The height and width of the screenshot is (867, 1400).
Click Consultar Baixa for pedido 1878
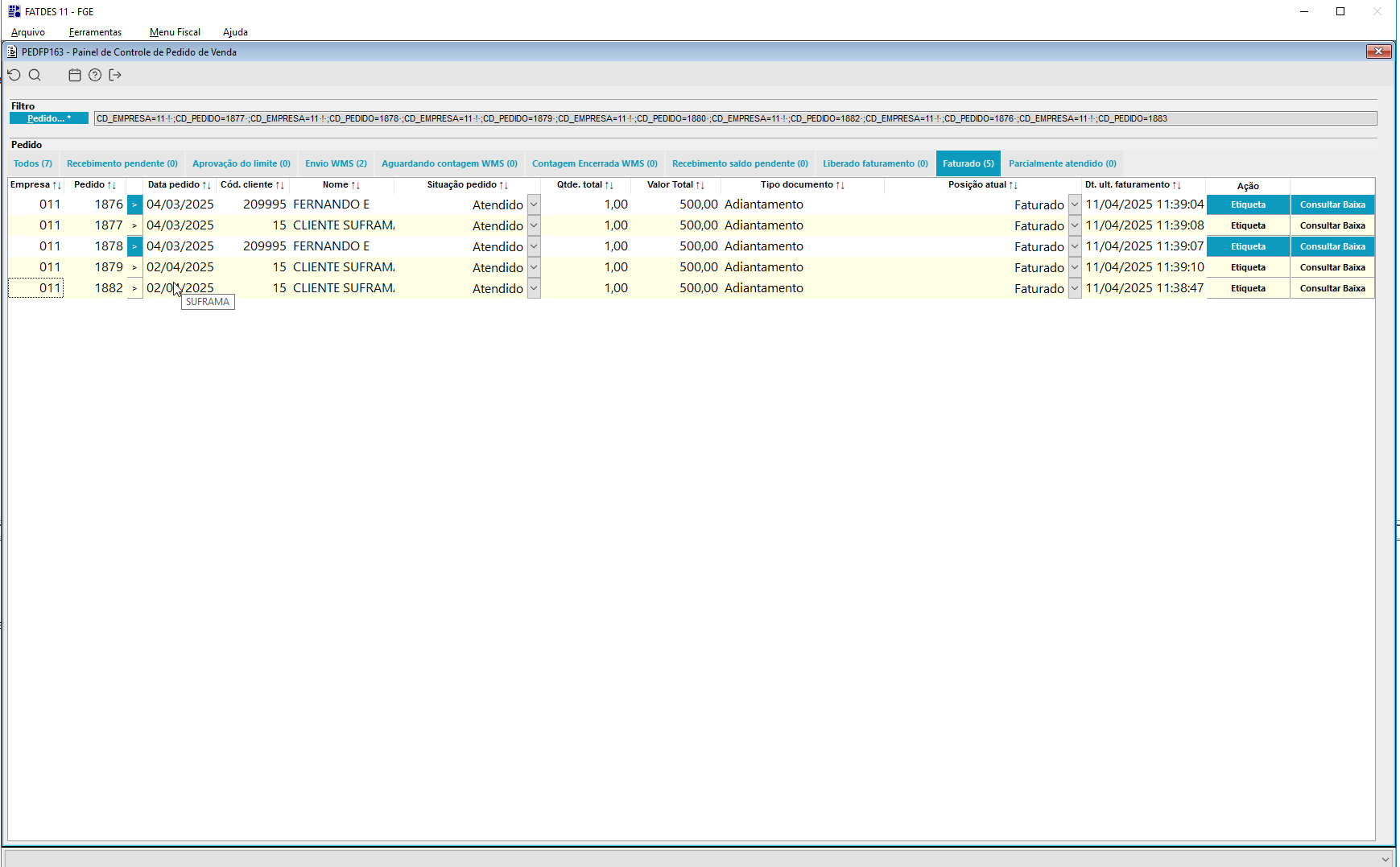coord(1332,246)
